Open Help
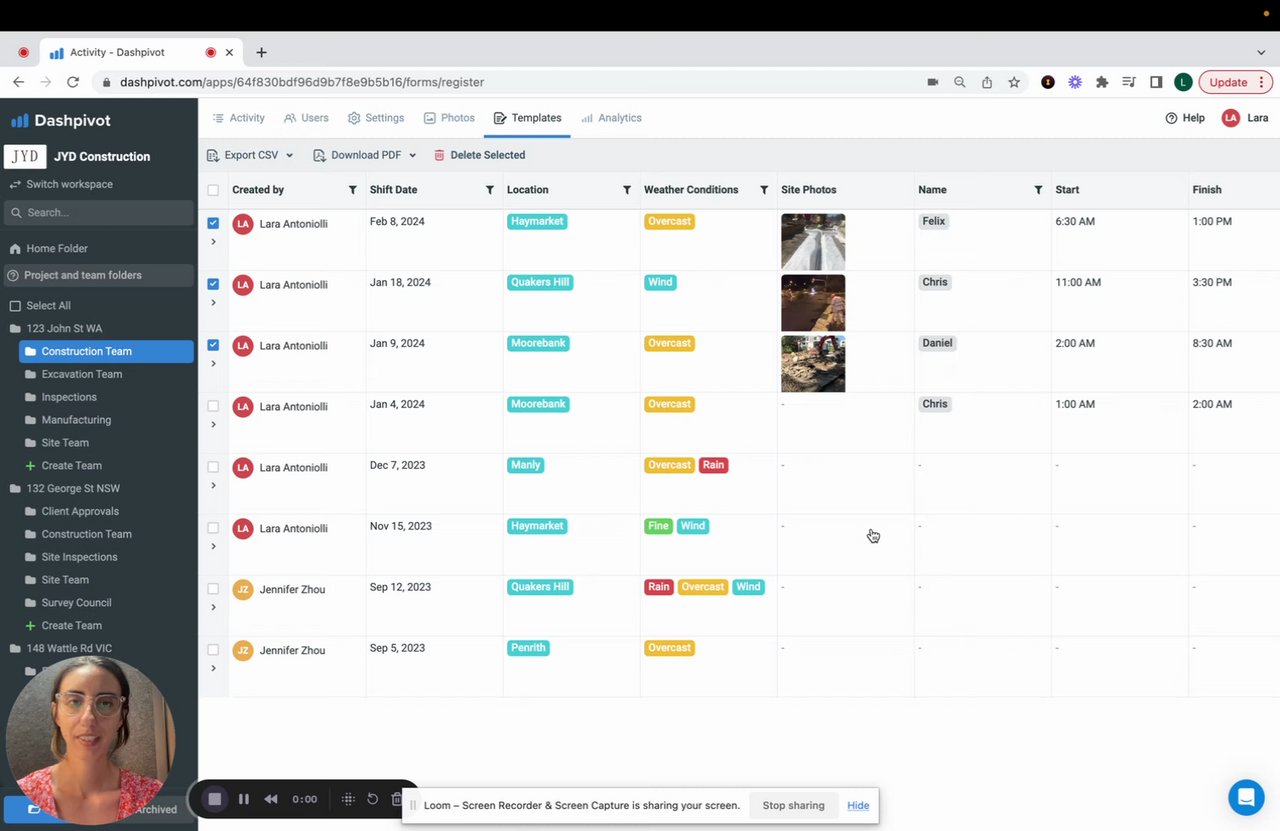Image resolution: width=1280 pixels, height=831 pixels. (1185, 118)
